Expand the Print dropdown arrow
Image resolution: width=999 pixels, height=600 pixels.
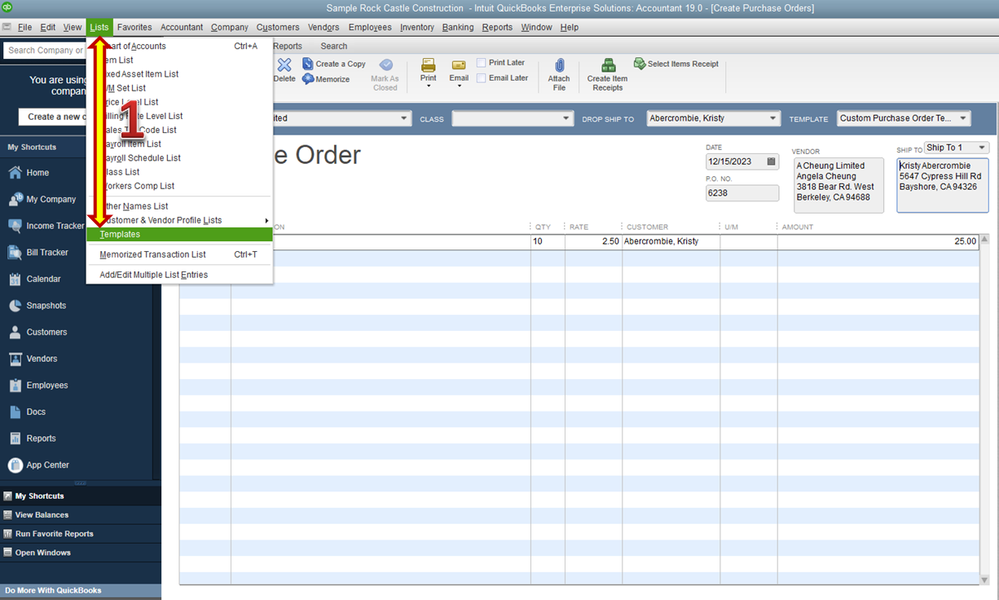coord(428,86)
